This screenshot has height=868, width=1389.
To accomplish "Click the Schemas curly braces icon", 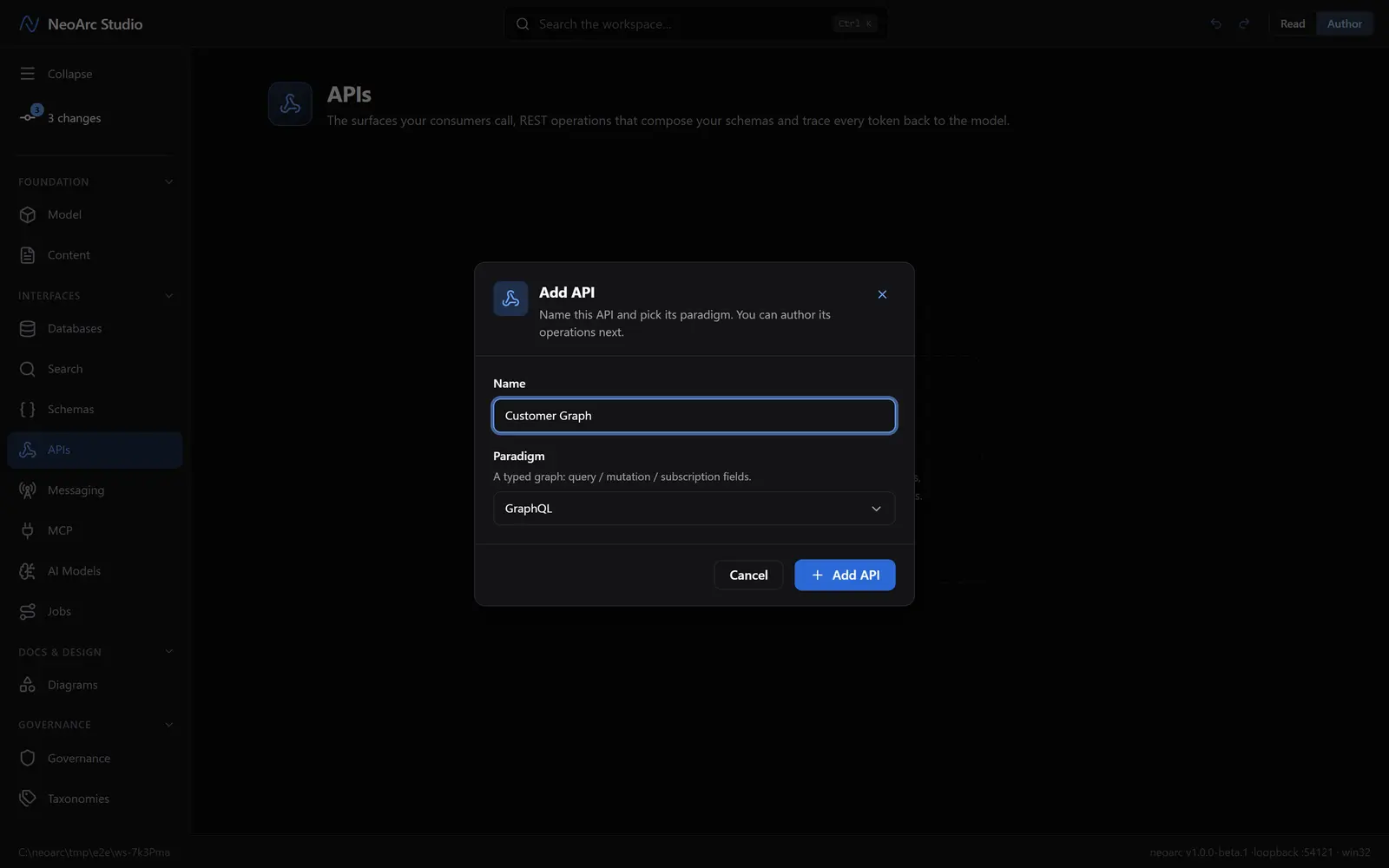I will [x=28, y=410].
